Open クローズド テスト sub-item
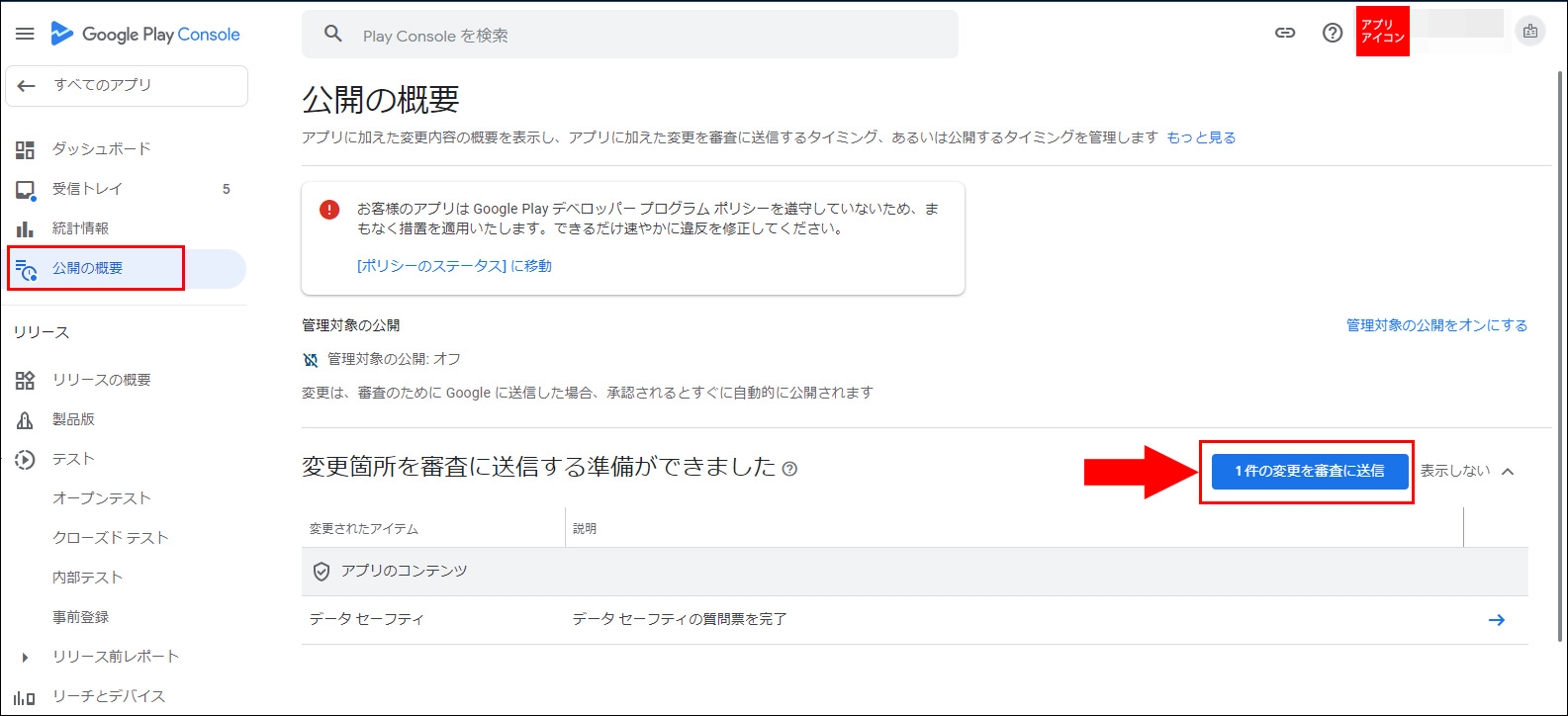This screenshot has height=716, width=1568. (111, 538)
